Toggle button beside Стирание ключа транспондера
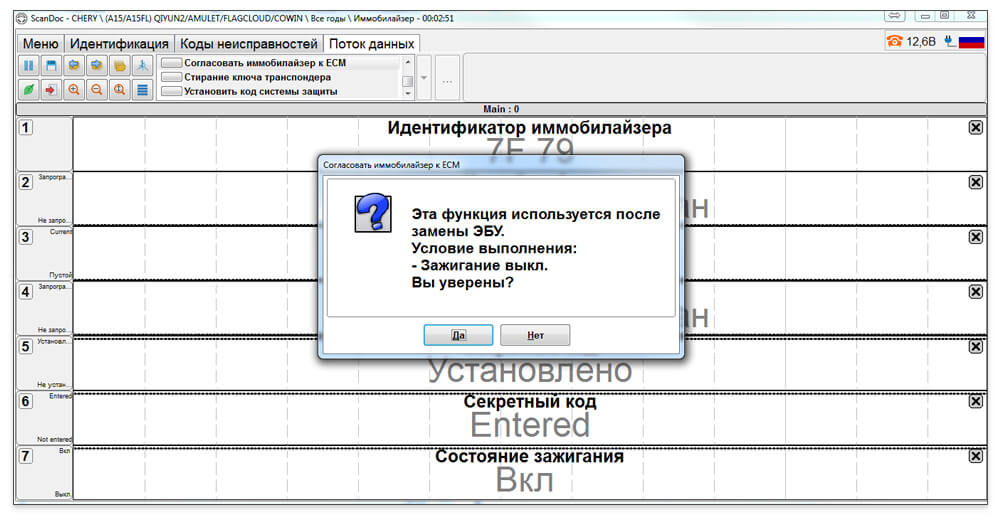The image size is (1000, 522). pos(171,77)
